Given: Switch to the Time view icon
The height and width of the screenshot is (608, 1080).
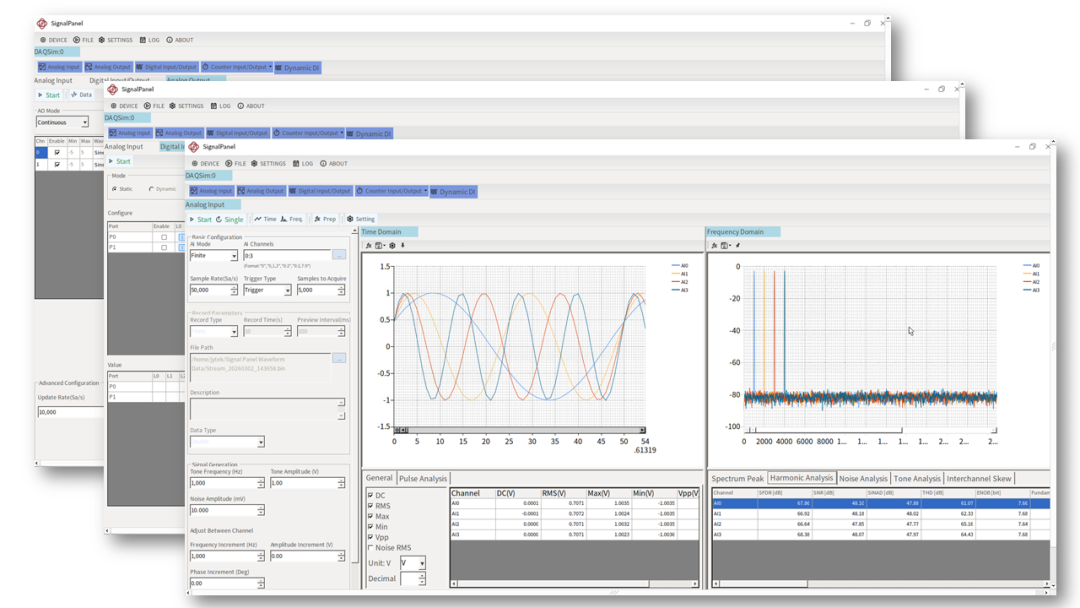Looking at the screenshot, I should pyautogui.click(x=265, y=219).
